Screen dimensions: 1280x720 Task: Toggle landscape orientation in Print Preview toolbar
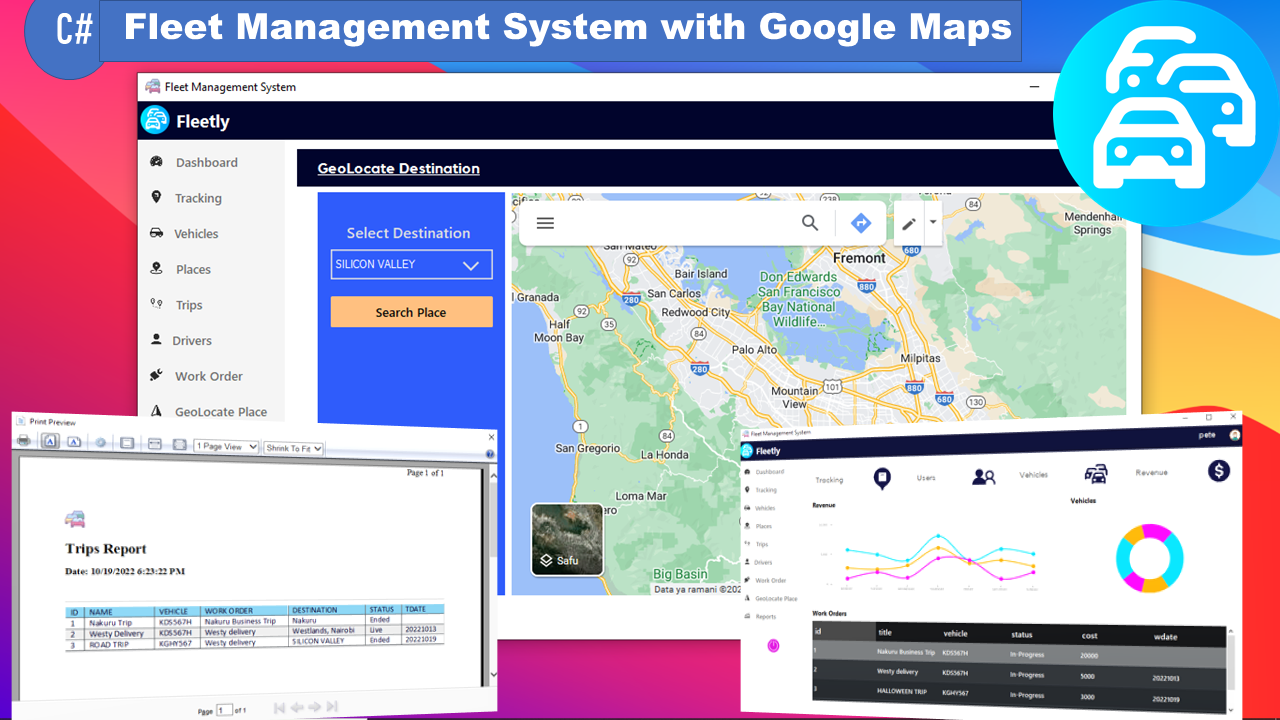pyautogui.click(x=74, y=443)
